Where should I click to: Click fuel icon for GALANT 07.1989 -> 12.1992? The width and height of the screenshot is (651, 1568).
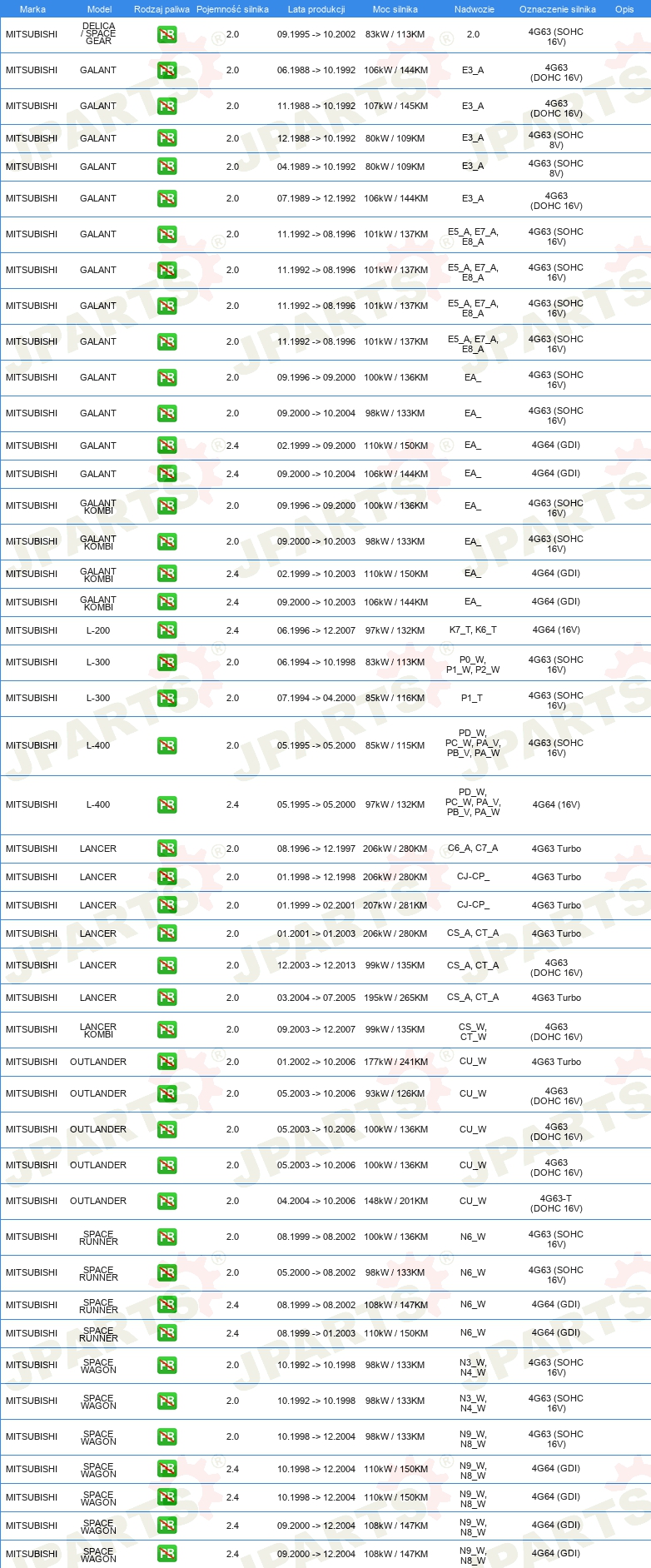click(167, 199)
